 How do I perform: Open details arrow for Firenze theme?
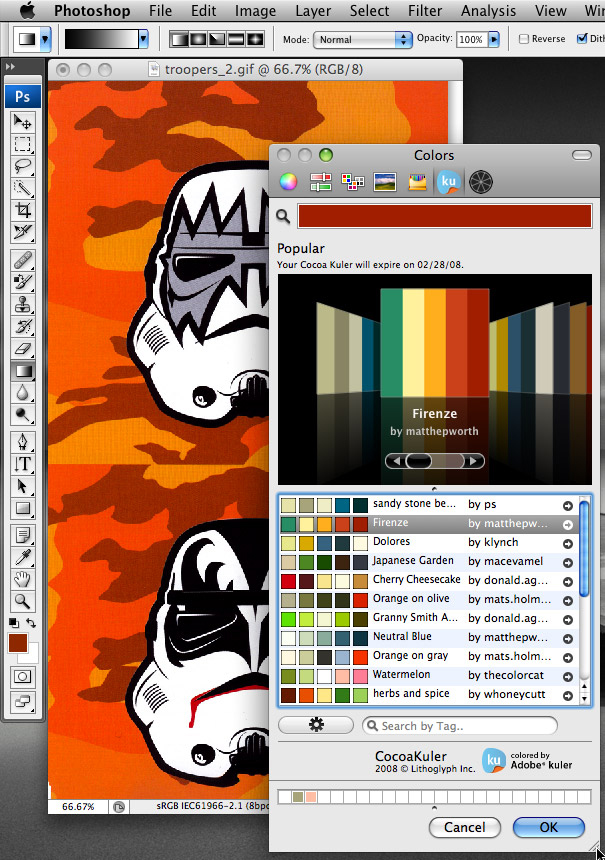(568, 525)
